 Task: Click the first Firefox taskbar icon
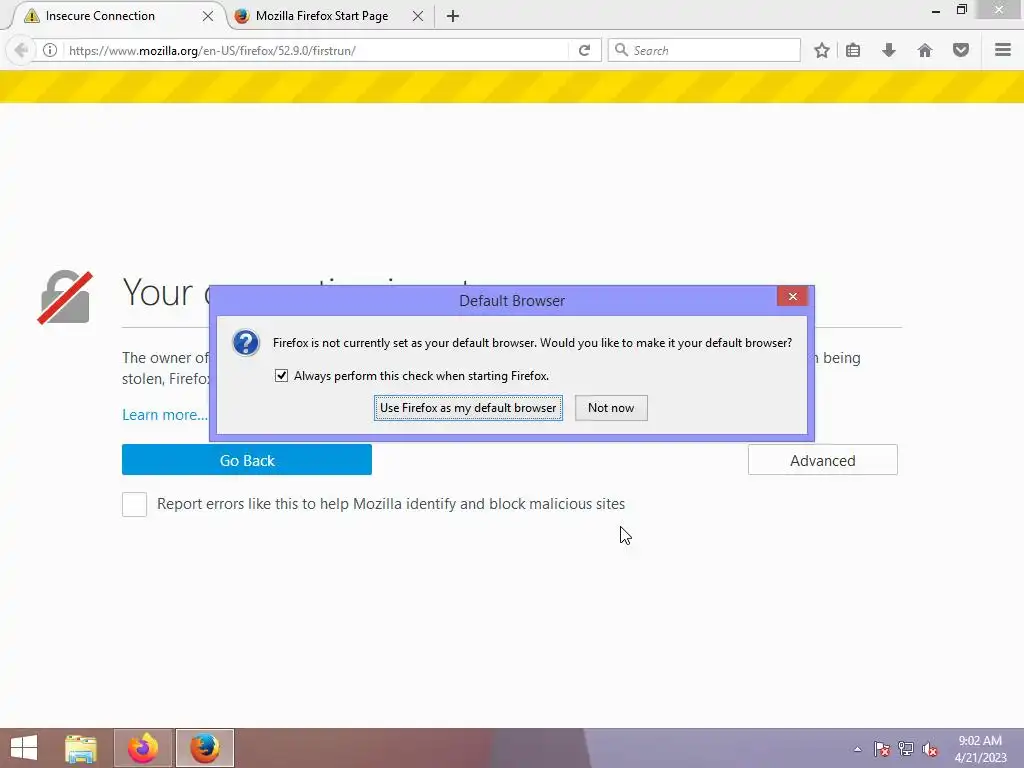pos(143,748)
